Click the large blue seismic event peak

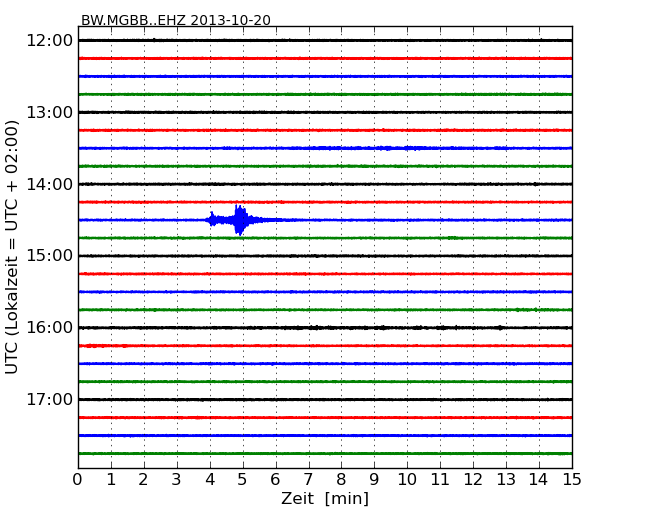tap(240, 220)
